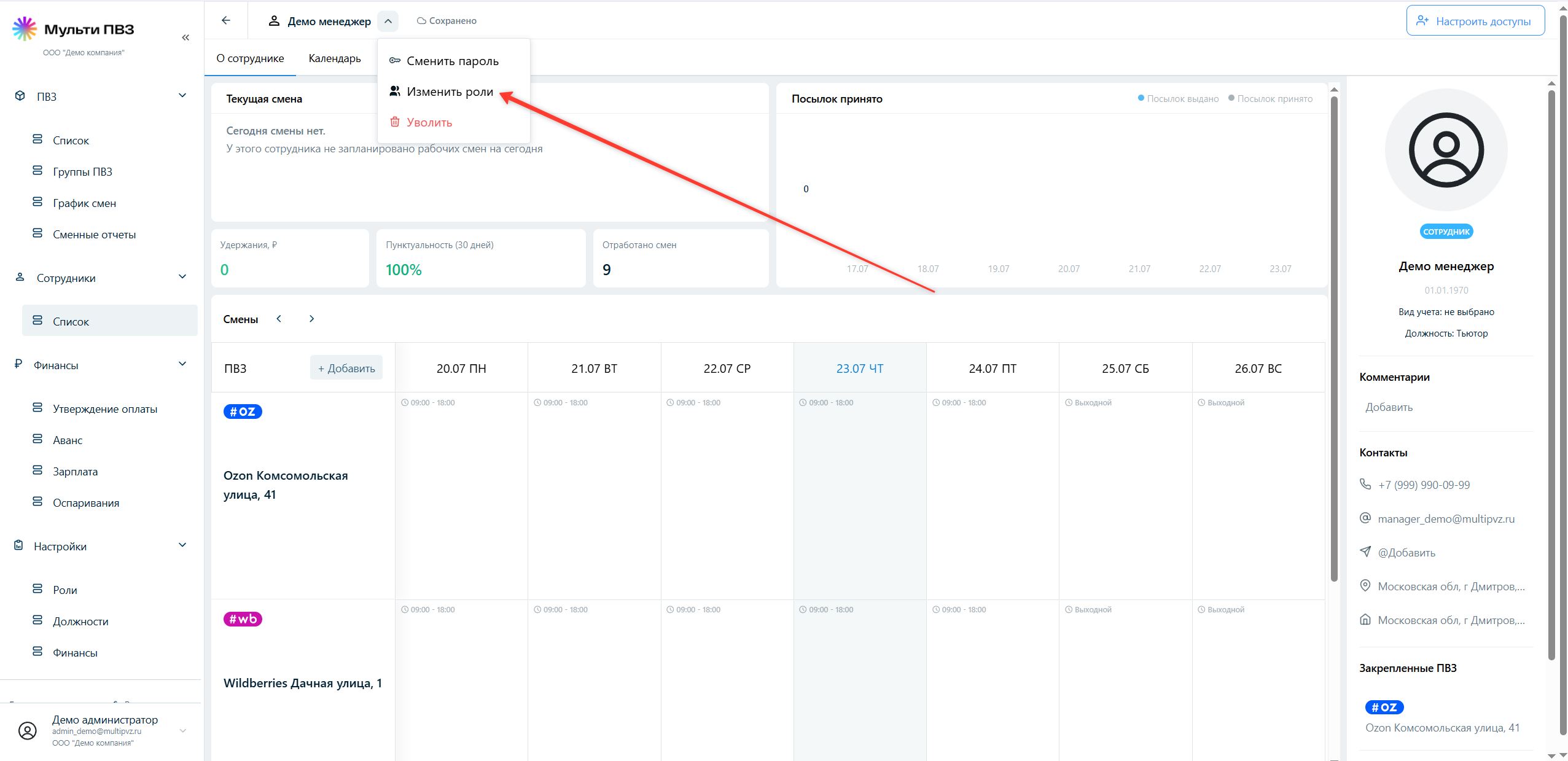Click Добавить under Комментарии

click(x=1389, y=407)
